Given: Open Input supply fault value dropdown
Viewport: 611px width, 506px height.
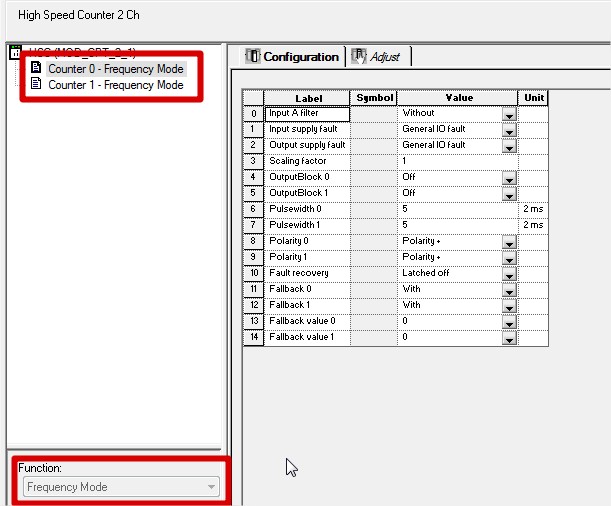Looking at the screenshot, I should [509, 130].
